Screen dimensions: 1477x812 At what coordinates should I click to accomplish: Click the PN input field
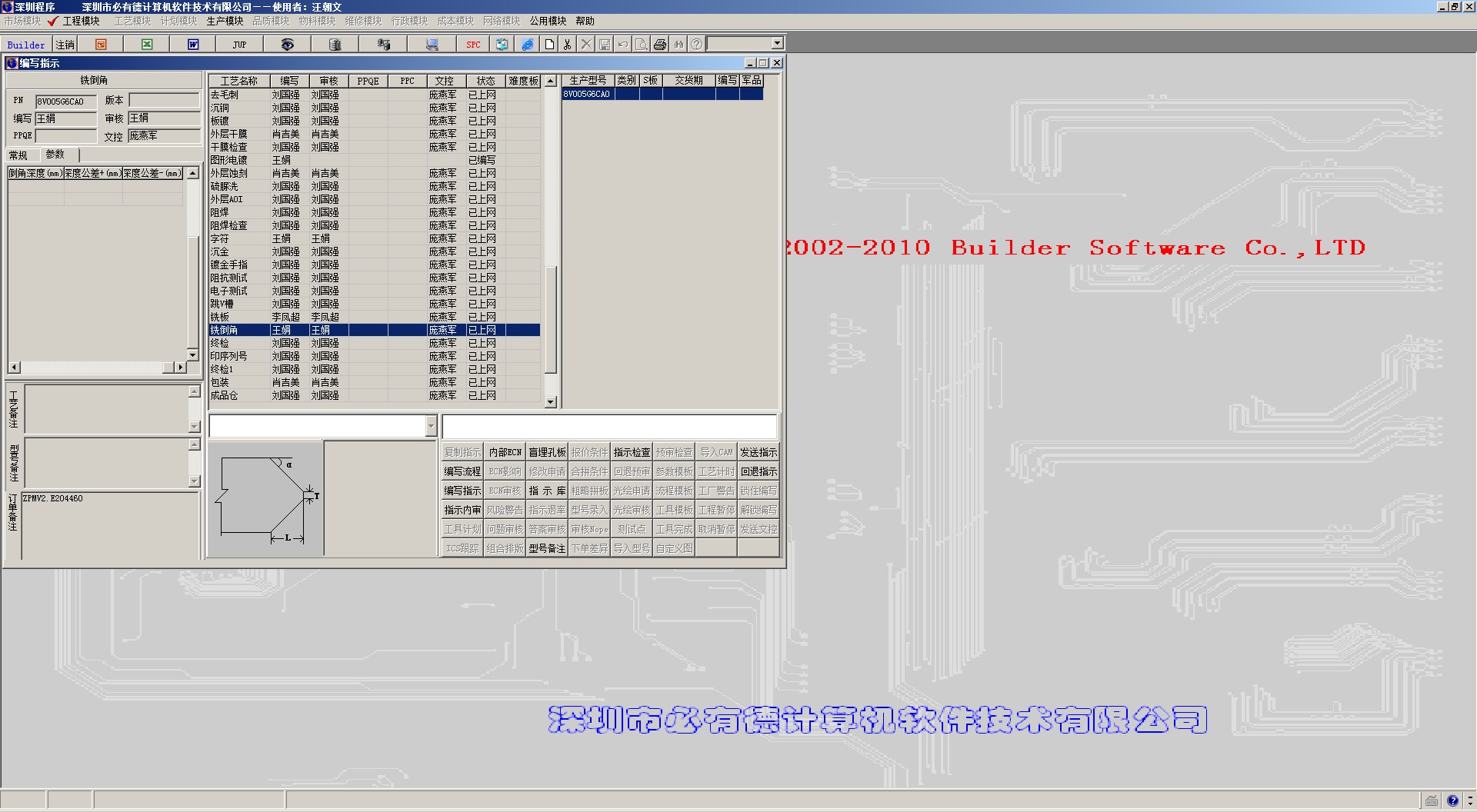[x=66, y=101]
